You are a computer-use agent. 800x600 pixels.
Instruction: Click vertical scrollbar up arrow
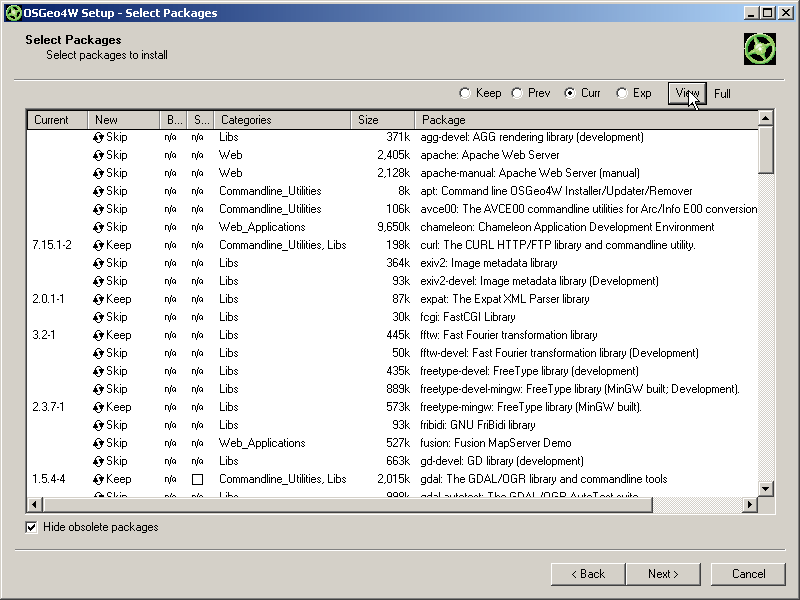pos(765,118)
